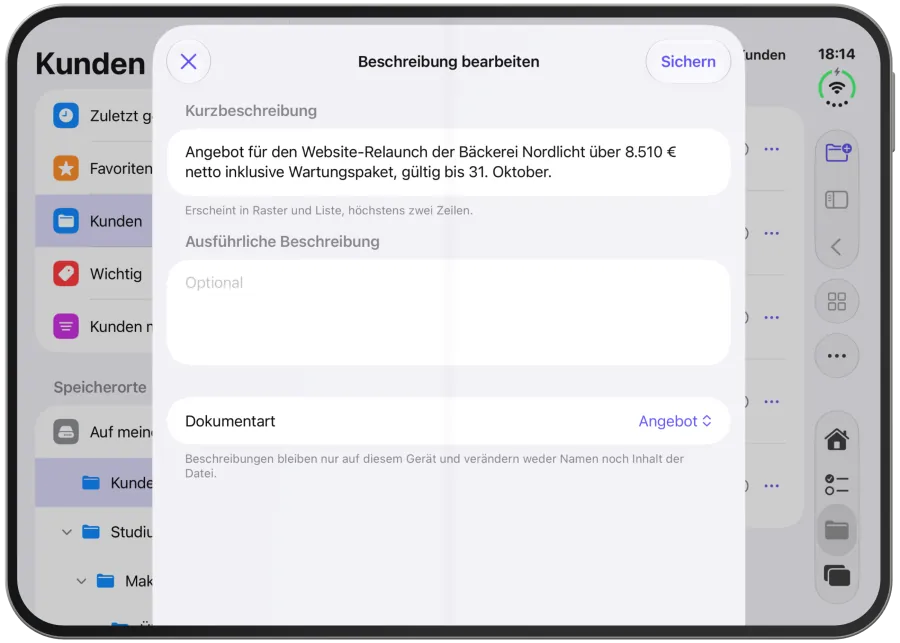Open the checklist tasks icon
Image resolution: width=900 pixels, height=643 pixels.
pos(836,485)
